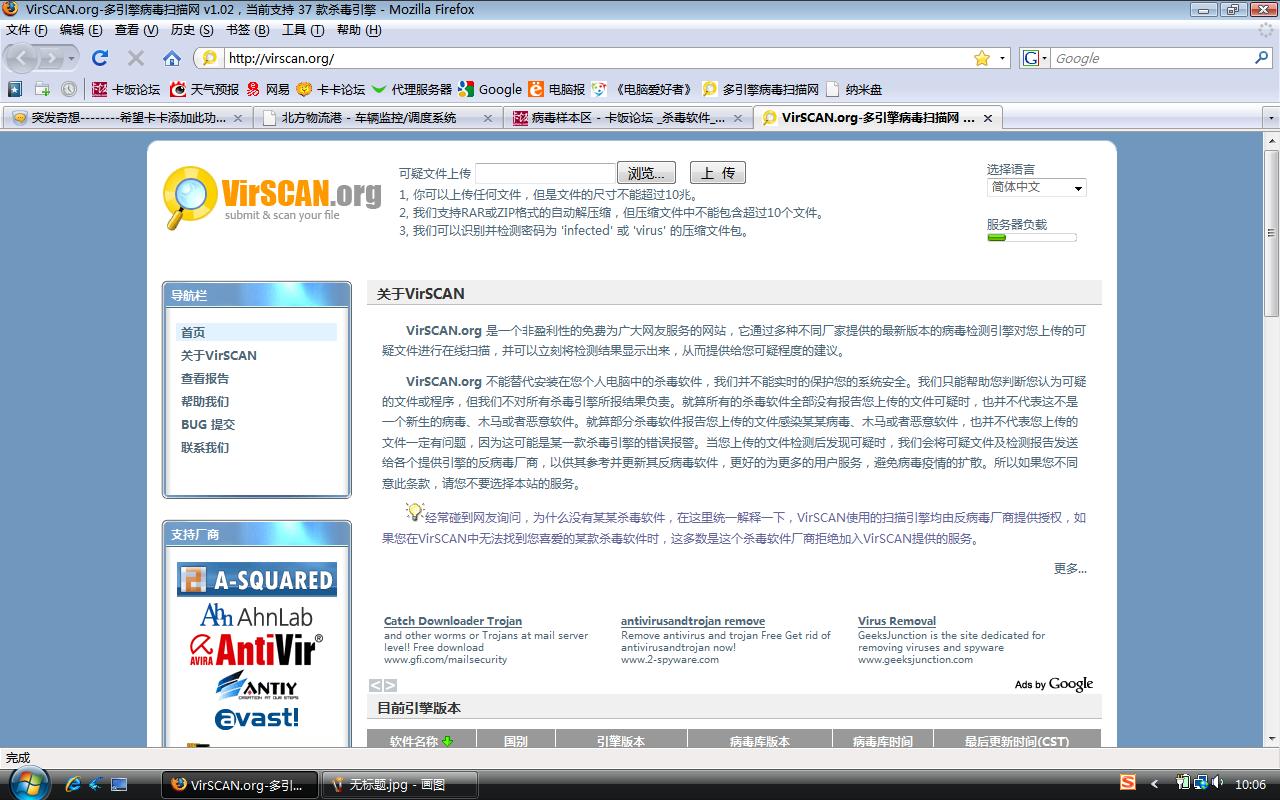The width and height of the screenshot is (1280, 800).
Task: Open the 纳米盘 bookmark
Action: pyautogui.click(x=854, y=89)
